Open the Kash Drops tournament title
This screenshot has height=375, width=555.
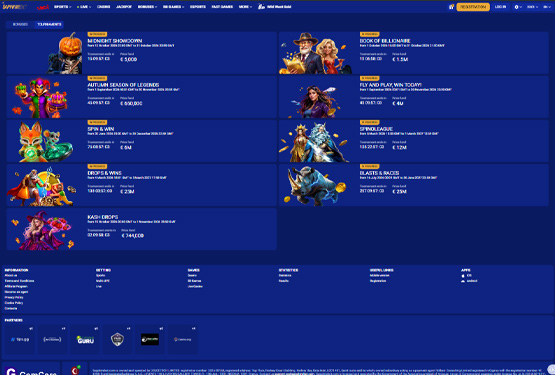tap(103, 217)
